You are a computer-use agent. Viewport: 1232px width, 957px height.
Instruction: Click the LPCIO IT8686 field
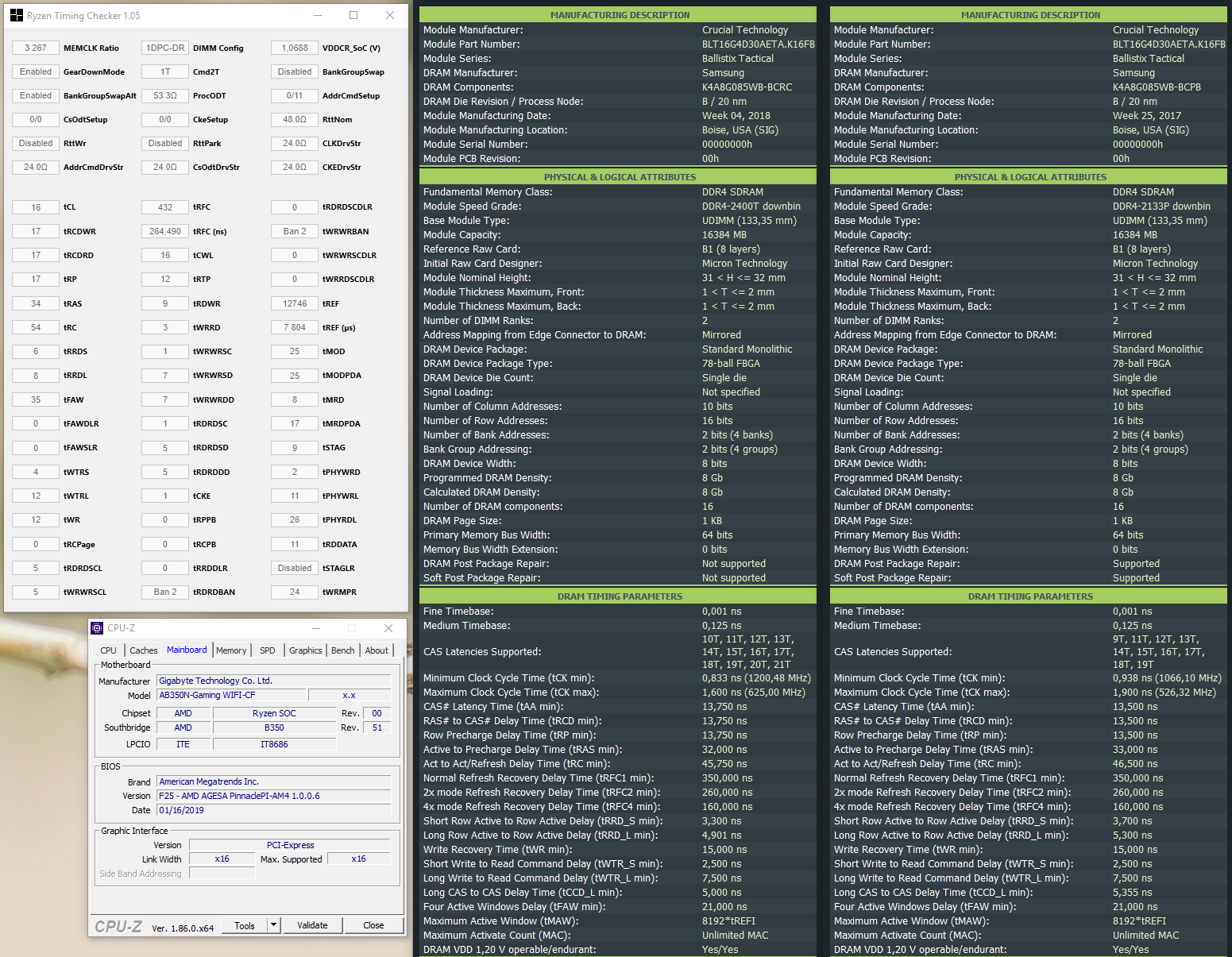coord(274,744)
